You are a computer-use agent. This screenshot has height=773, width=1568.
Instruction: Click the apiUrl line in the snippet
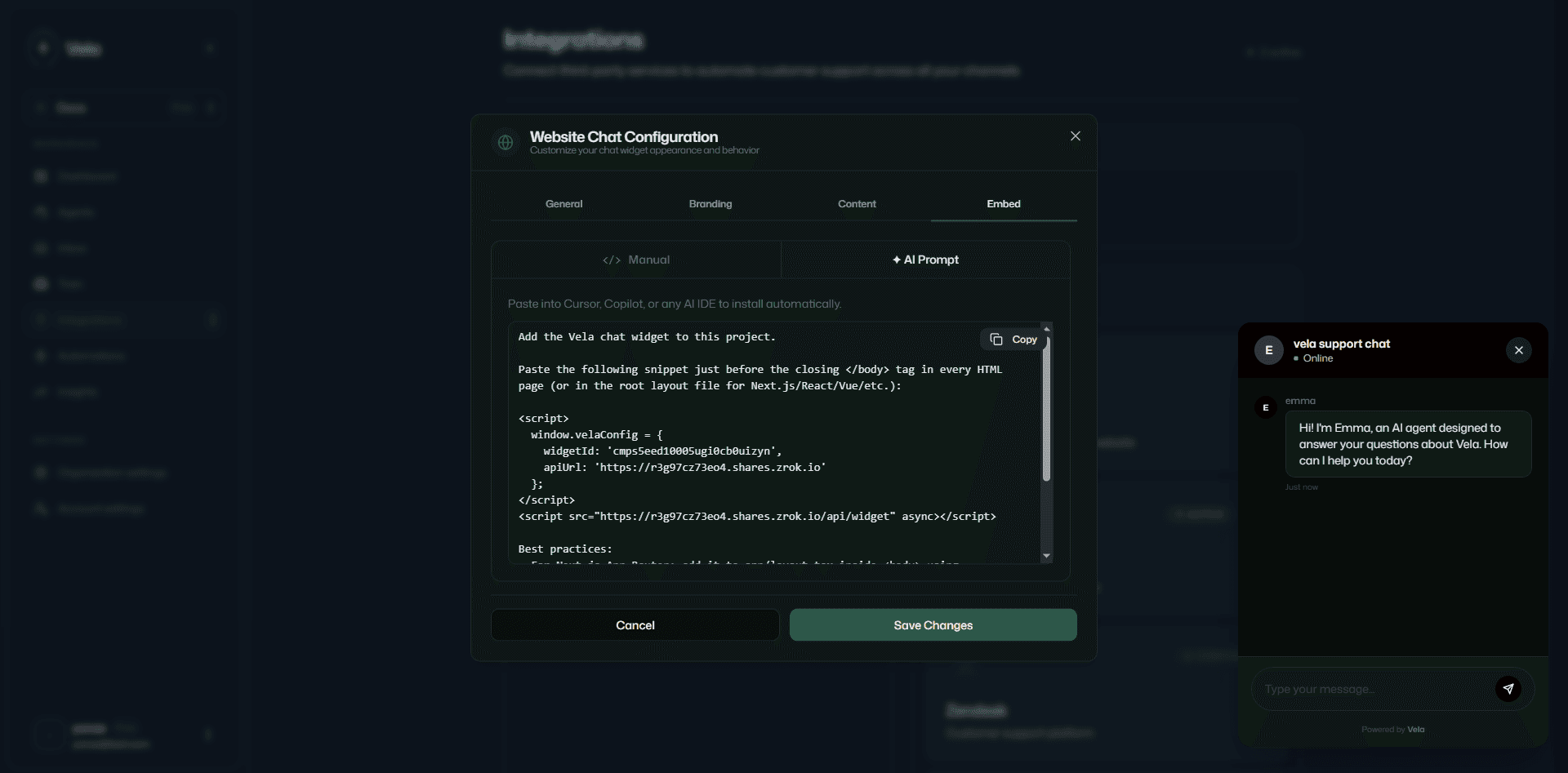684,468
